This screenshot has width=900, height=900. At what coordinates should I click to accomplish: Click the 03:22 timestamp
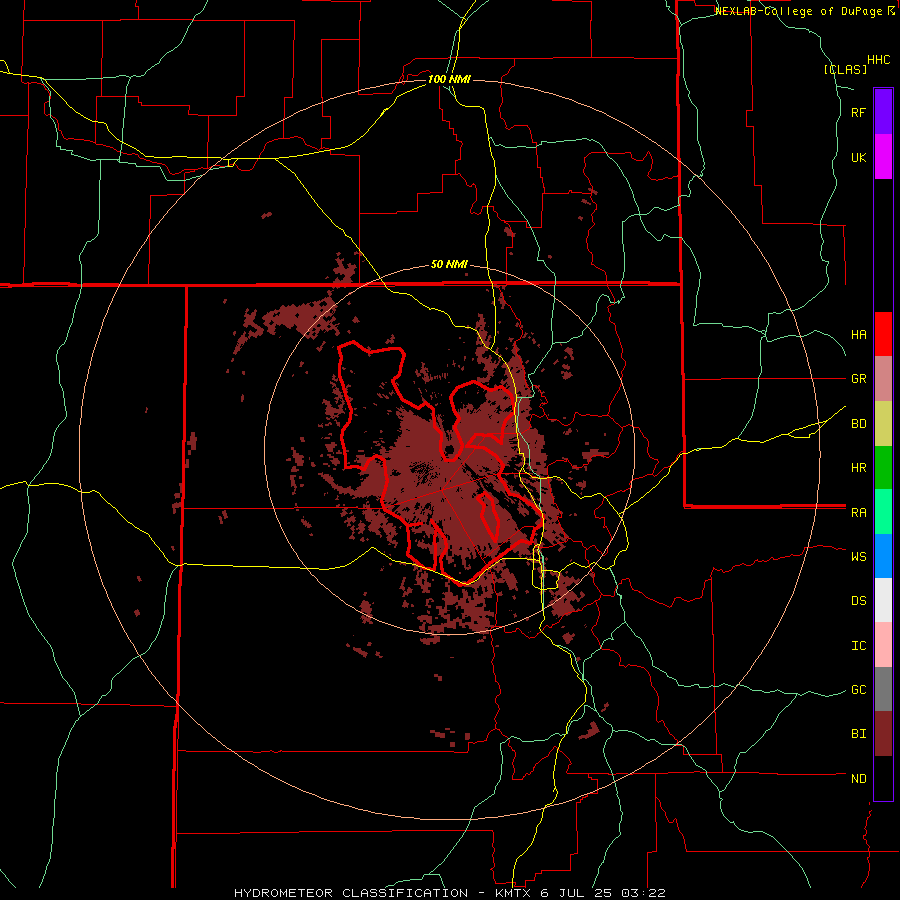pos(646,893)
